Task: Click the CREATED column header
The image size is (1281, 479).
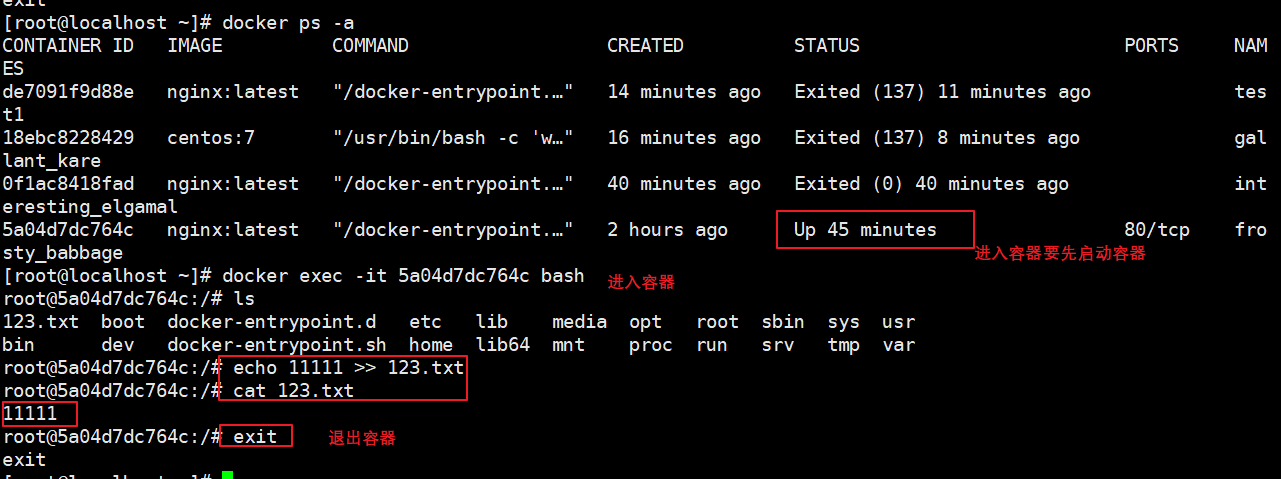Action: (645, 45)
